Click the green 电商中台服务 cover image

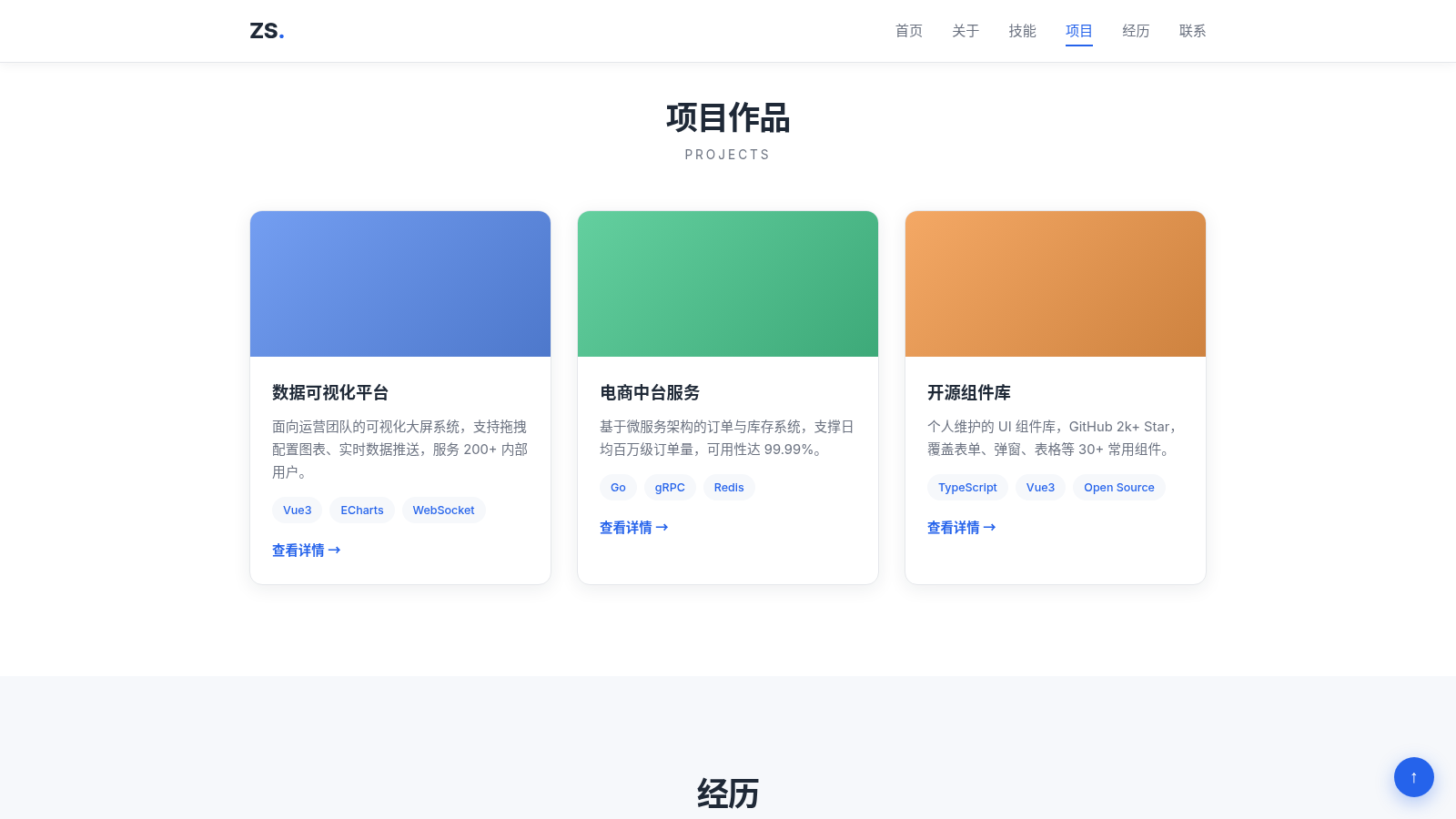pyautogui.click(x=728, y=284)
